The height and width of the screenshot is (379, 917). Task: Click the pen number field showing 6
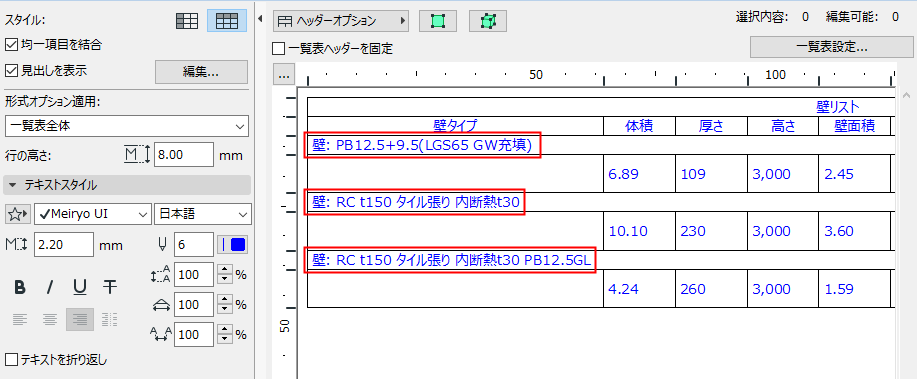coord(193,244)
